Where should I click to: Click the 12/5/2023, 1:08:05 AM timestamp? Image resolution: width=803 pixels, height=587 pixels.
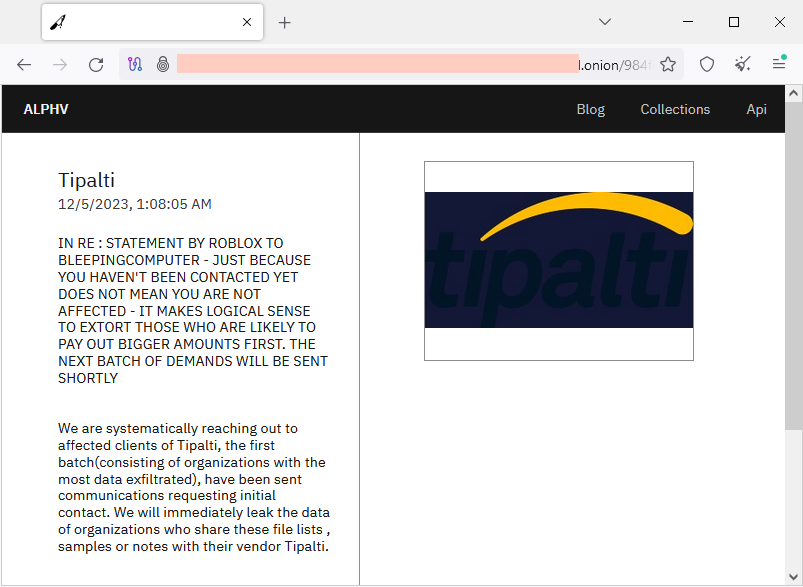tap(135, 204)
